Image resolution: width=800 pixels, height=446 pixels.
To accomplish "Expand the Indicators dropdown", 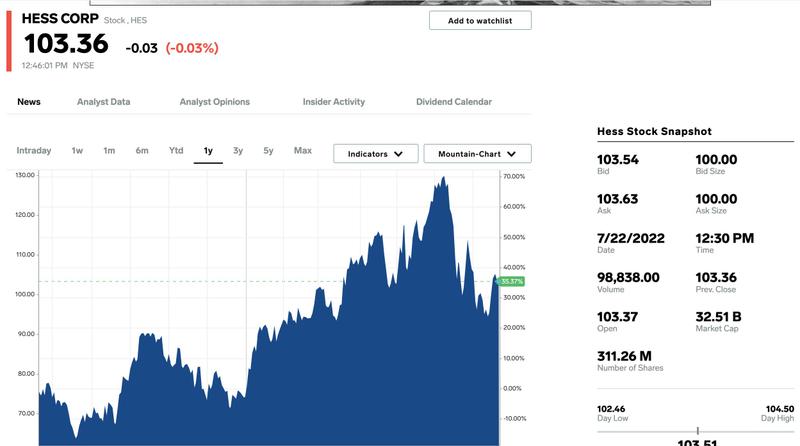I will click(x=376, y=154).
